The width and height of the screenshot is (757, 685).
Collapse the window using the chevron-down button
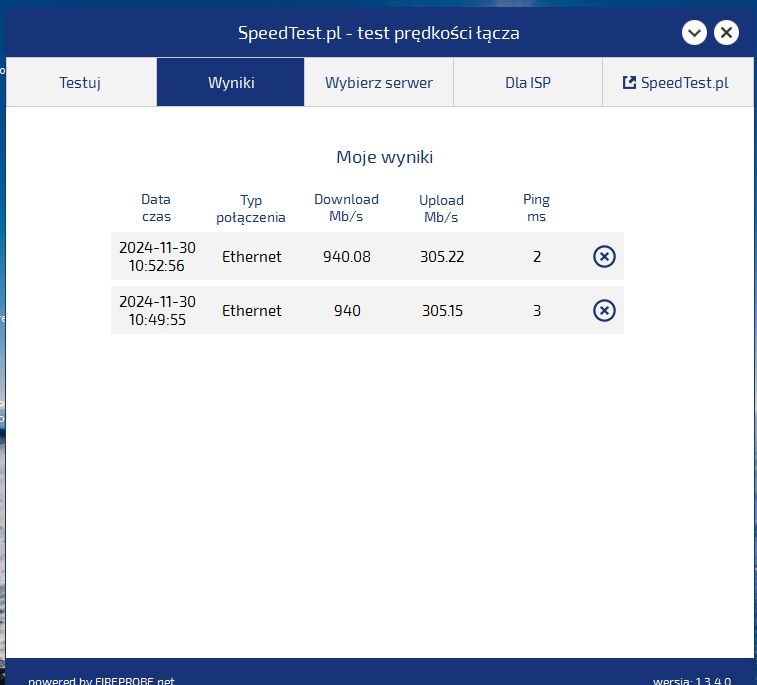694,33
